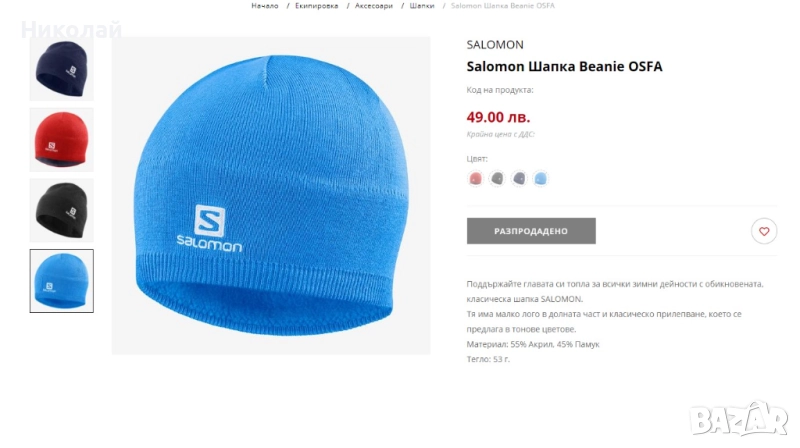Viewport: 800px width, 448px height.
Task: View the black beanie thumbnail
Action: [62, 210]
